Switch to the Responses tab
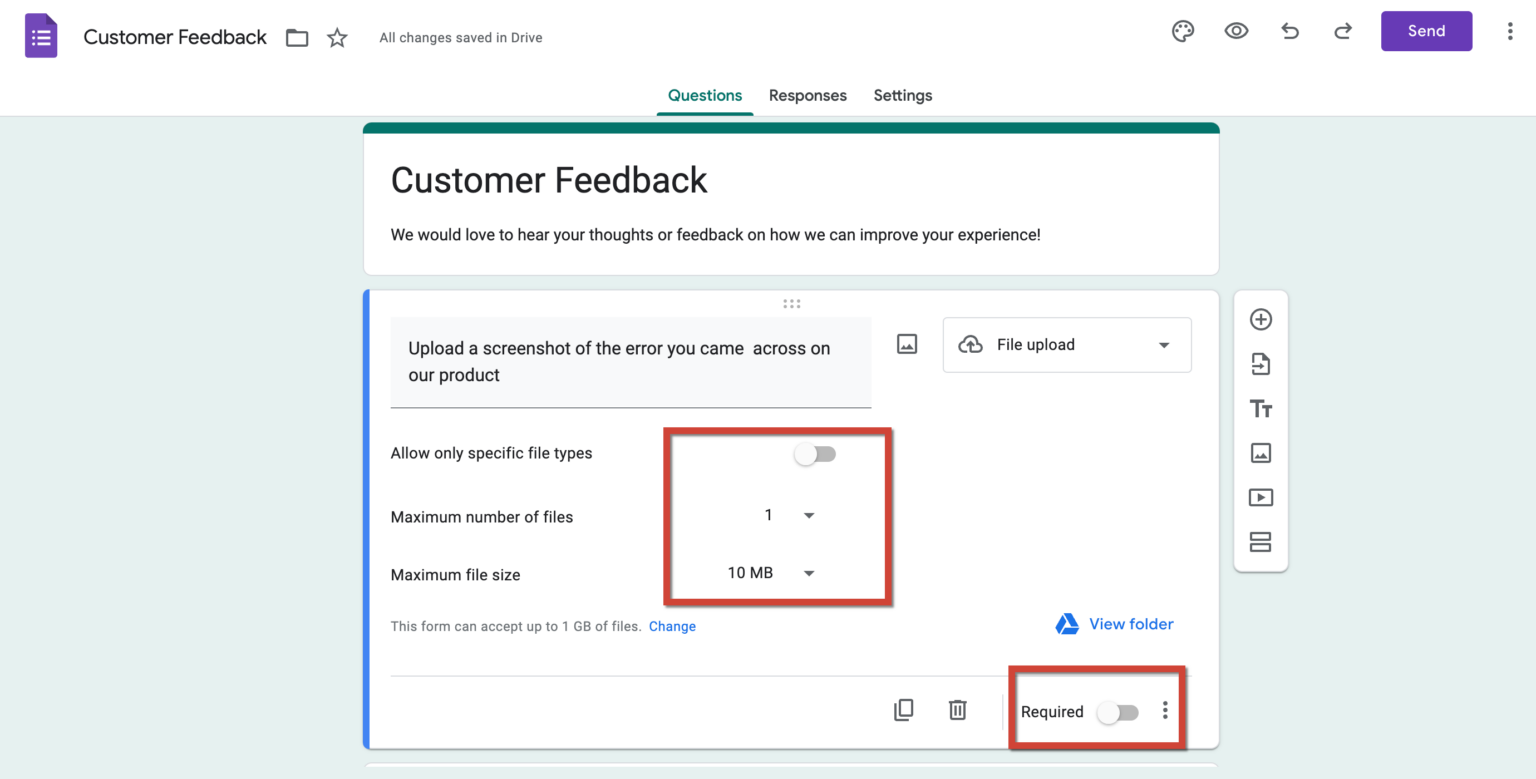1536x779 pixels. (x=807, y=95)
